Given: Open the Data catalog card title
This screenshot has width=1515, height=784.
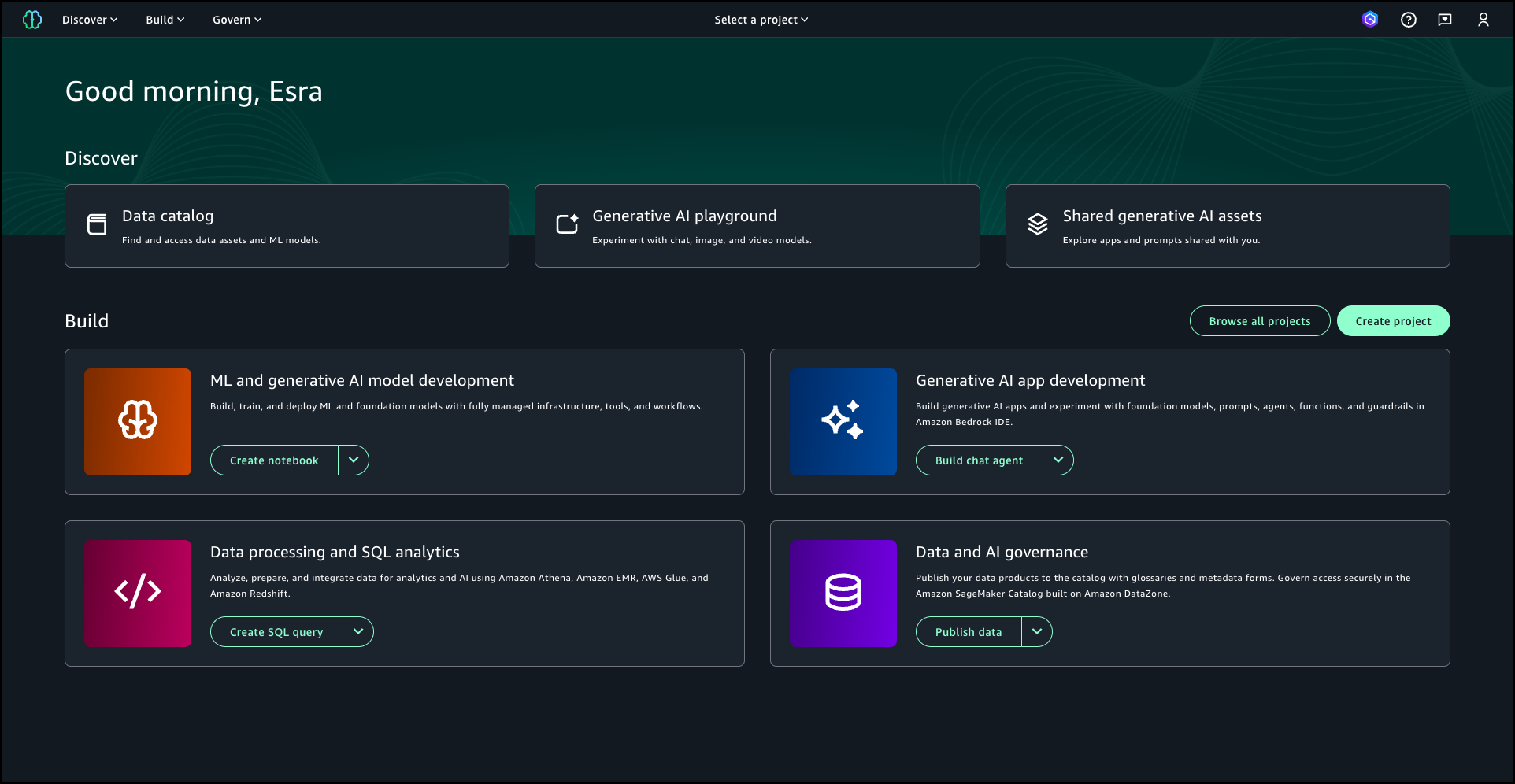Looking at the screenshot, I should point(168,216).
